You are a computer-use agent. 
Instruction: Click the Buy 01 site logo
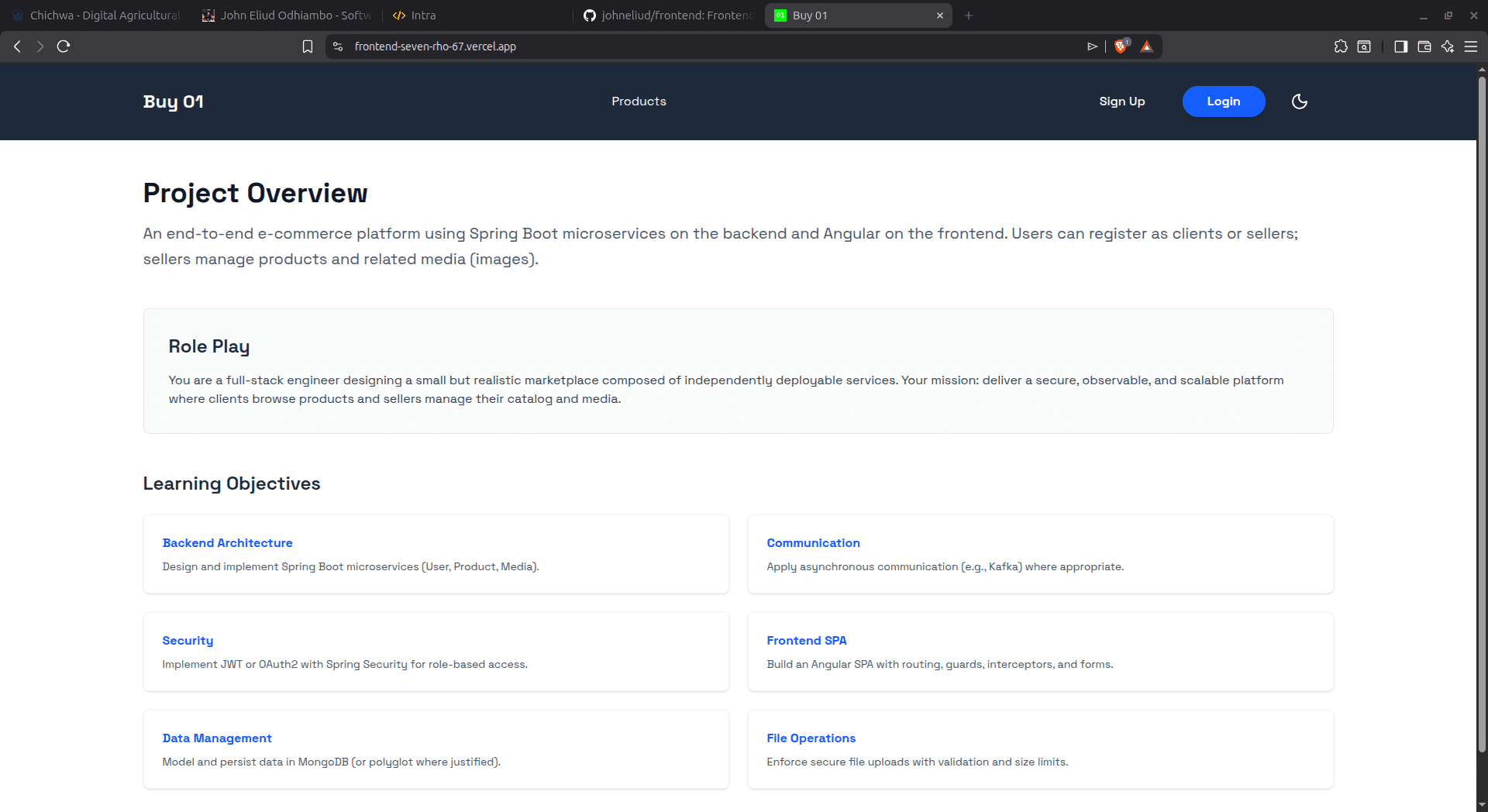173,101
